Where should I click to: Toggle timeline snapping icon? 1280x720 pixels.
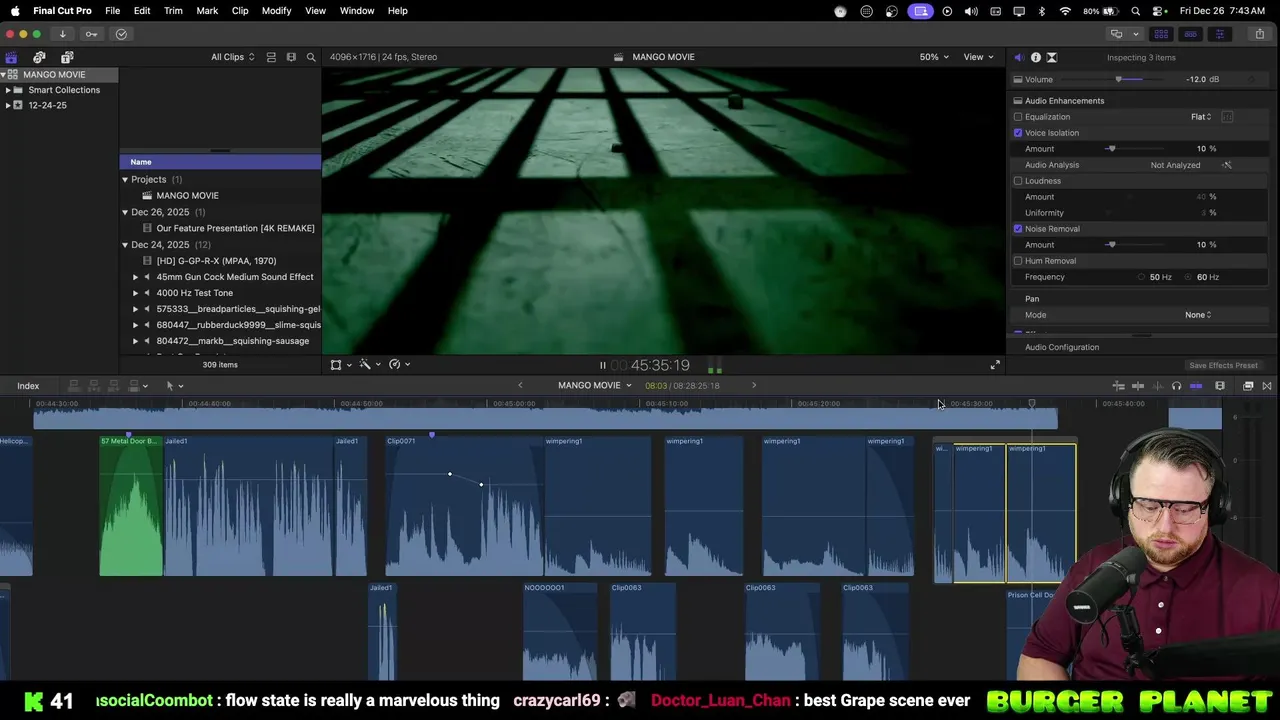coord(1196,386)
